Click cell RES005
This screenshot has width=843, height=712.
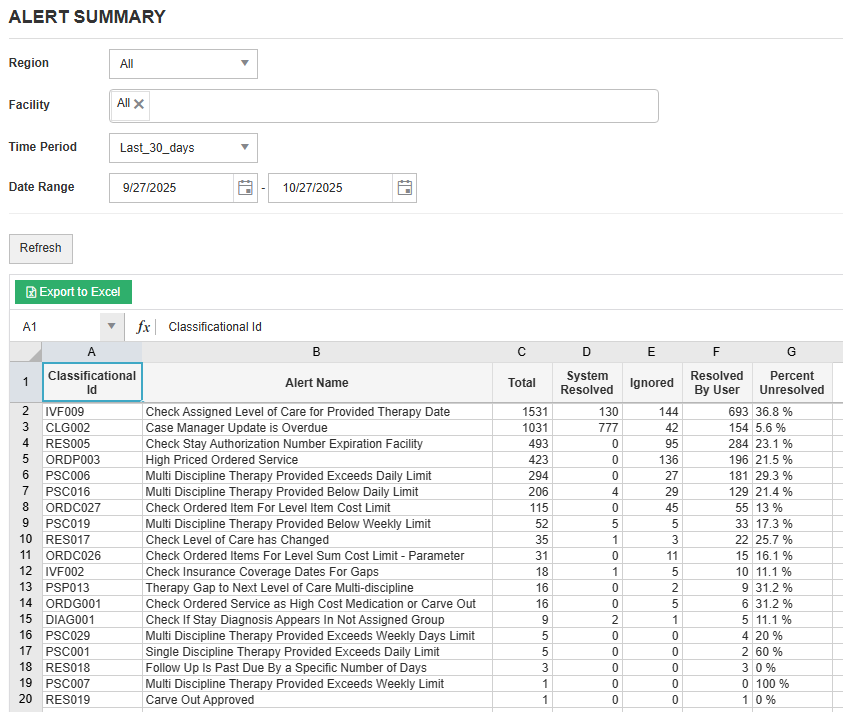[92, 444]
